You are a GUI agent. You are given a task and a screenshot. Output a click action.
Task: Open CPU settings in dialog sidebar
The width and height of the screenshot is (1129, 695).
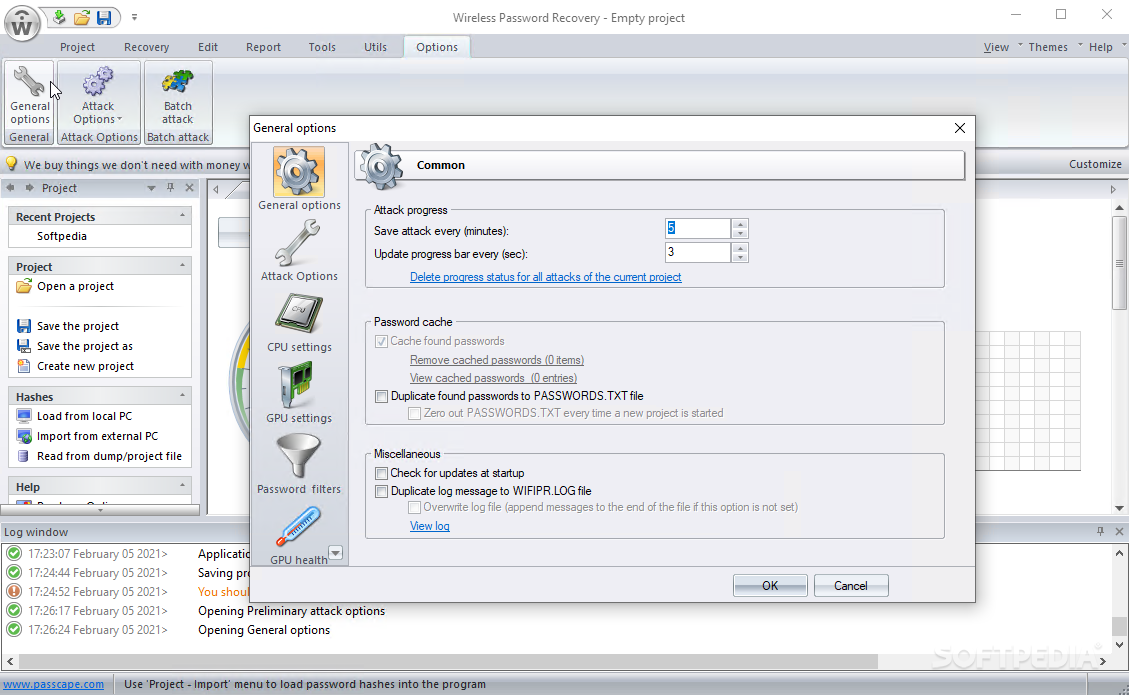[x=299, y=322]
